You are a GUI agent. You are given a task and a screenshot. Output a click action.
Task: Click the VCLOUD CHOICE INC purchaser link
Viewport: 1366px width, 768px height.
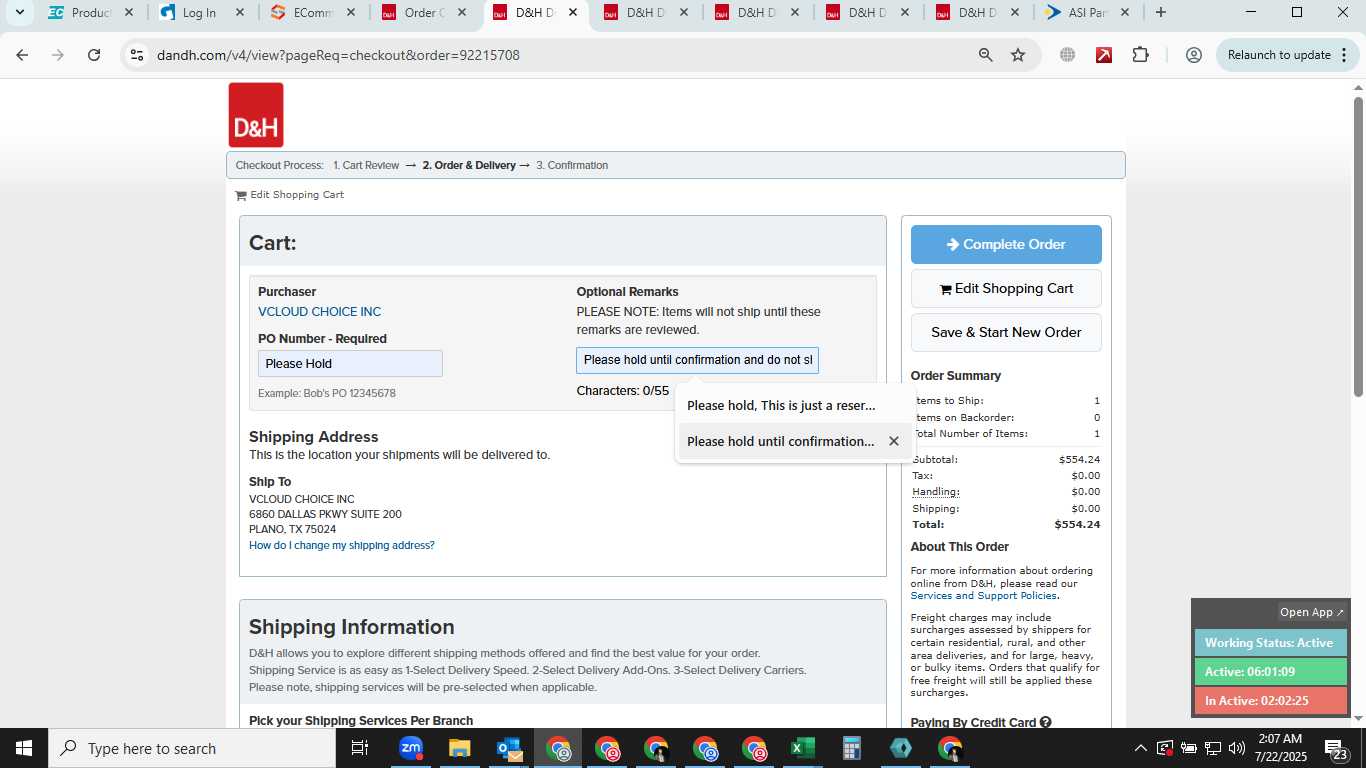319,312
